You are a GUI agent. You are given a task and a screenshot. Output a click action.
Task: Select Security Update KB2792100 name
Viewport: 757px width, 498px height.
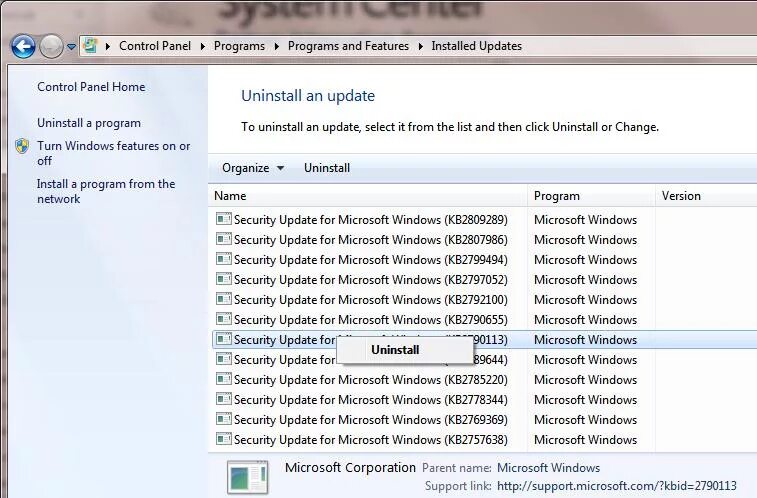tap(371, 300)
